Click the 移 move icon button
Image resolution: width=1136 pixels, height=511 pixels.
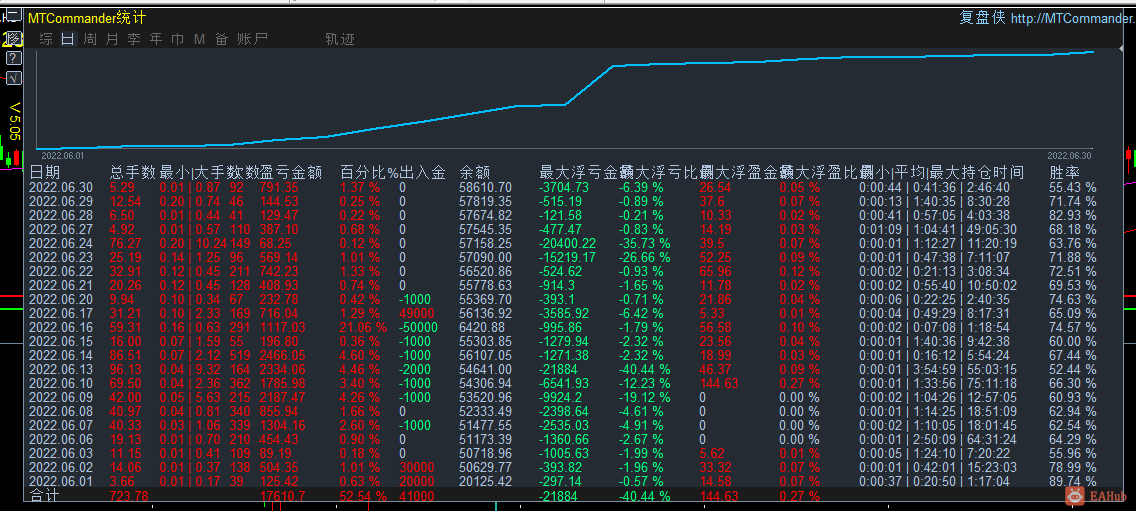pyautogui.click(x=13, y=38)
